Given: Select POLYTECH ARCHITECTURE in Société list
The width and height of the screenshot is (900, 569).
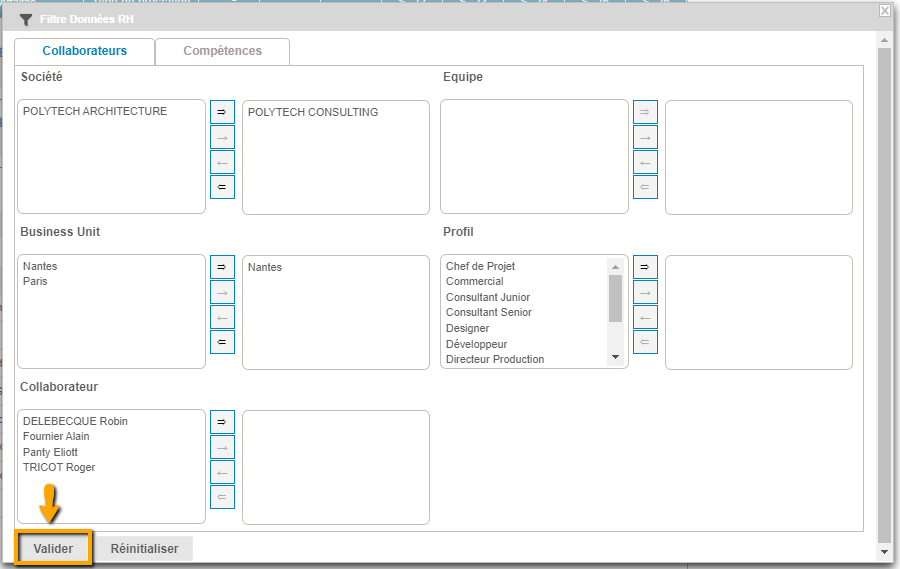Looking at the screenshot, I should [x=95, y=112].
